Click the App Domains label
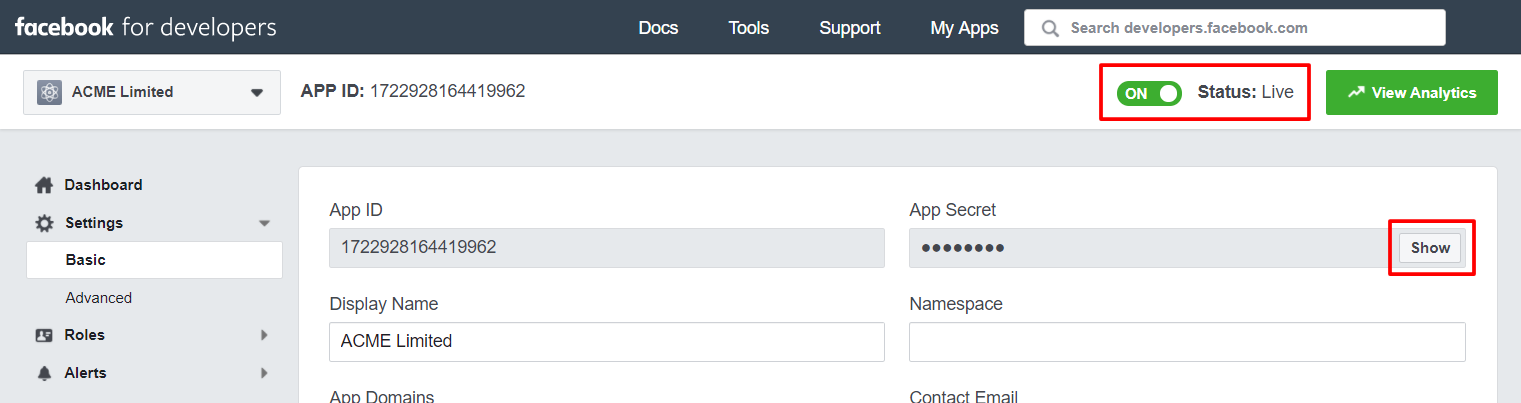This screenshot has height=403, width=1521. tap(382, 396)
